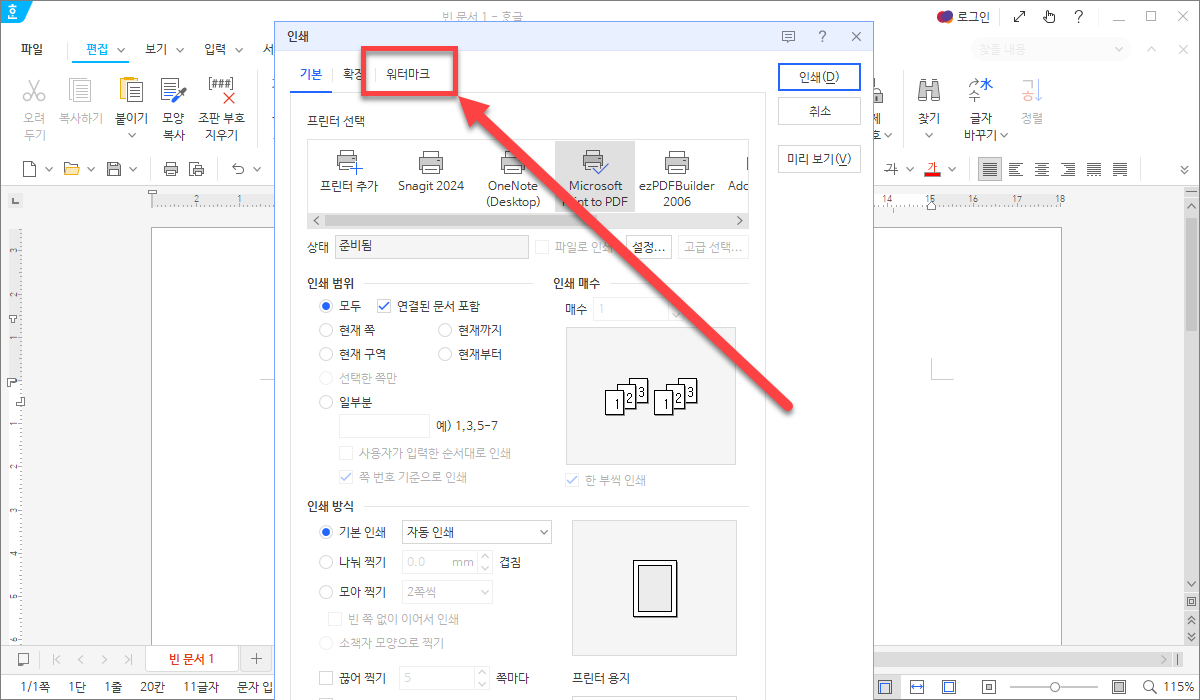Image resolution: width=1200 pixels, height=700 pixels.
Task: Select the 나눠 찍기 radio button
Action: [x=326, y=562]
